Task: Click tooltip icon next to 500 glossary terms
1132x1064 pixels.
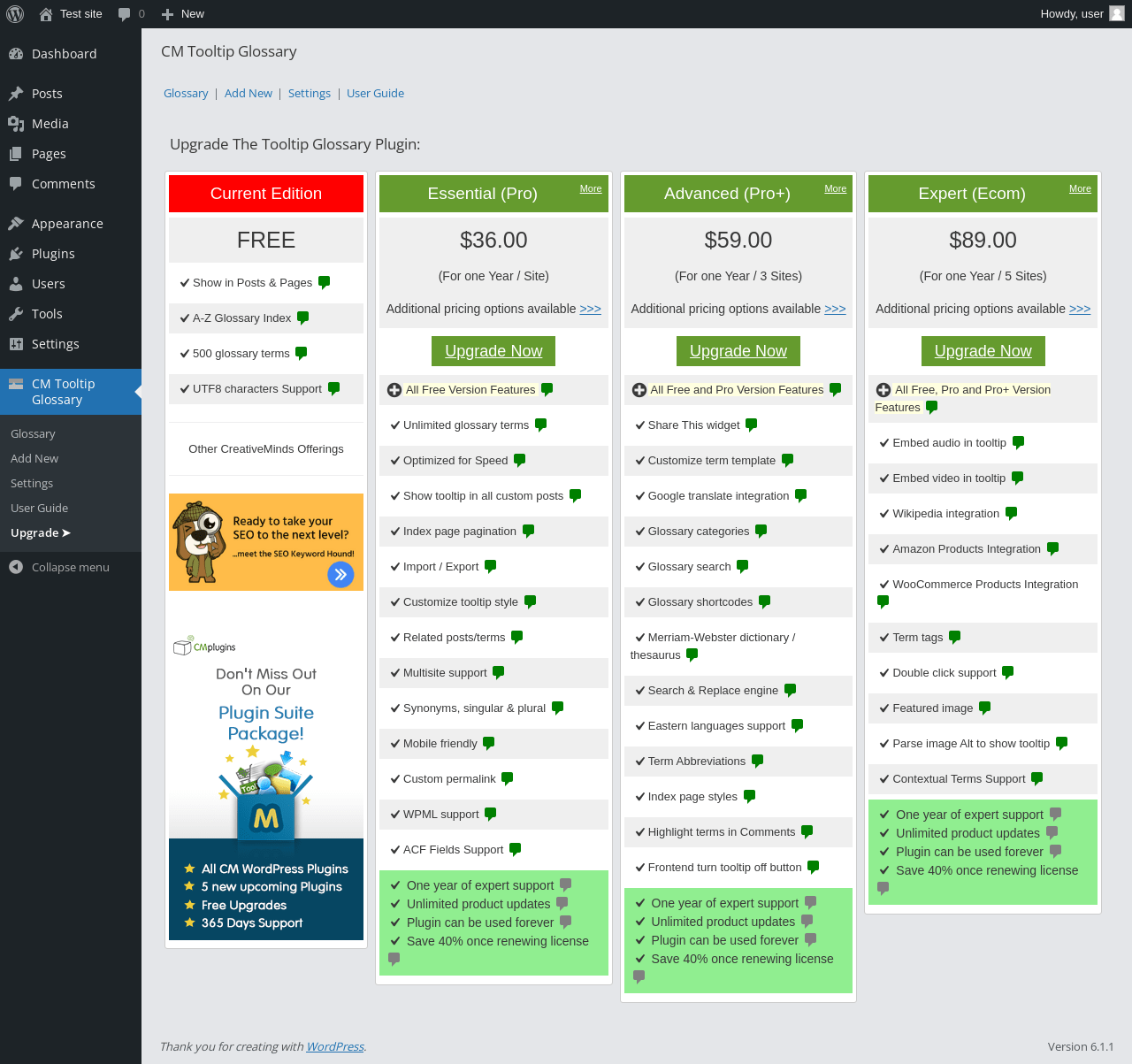Action: [x=301, y=354]
